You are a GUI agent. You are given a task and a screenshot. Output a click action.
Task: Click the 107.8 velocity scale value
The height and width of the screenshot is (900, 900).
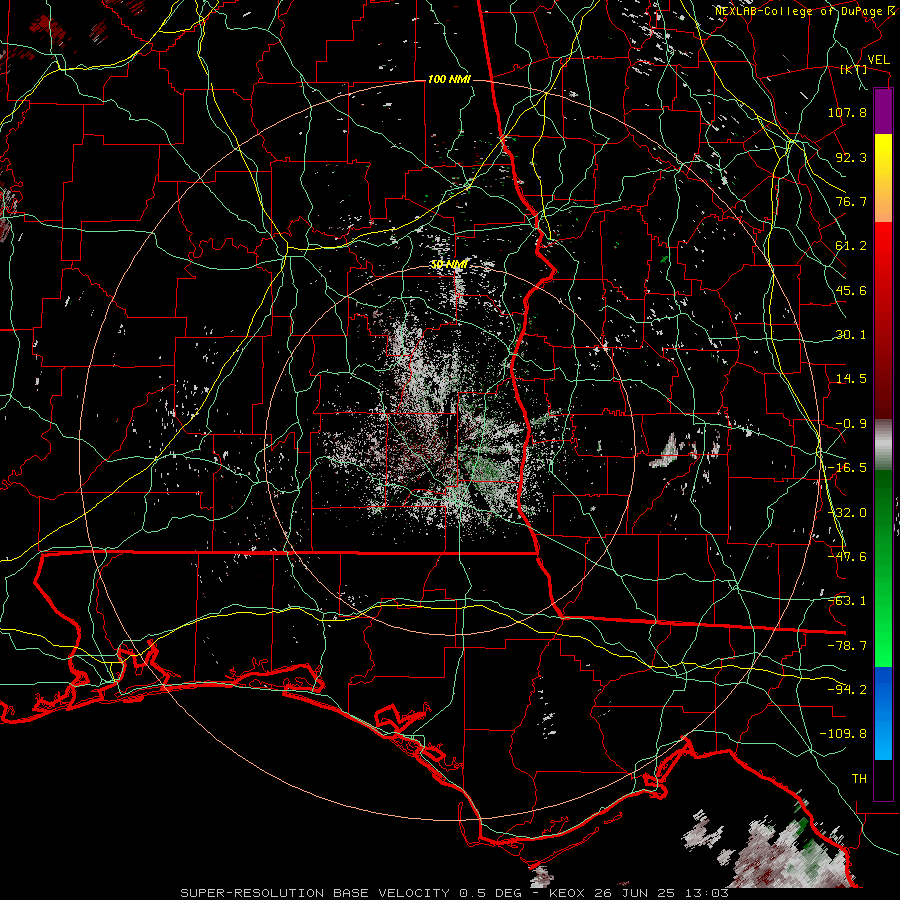847,112
